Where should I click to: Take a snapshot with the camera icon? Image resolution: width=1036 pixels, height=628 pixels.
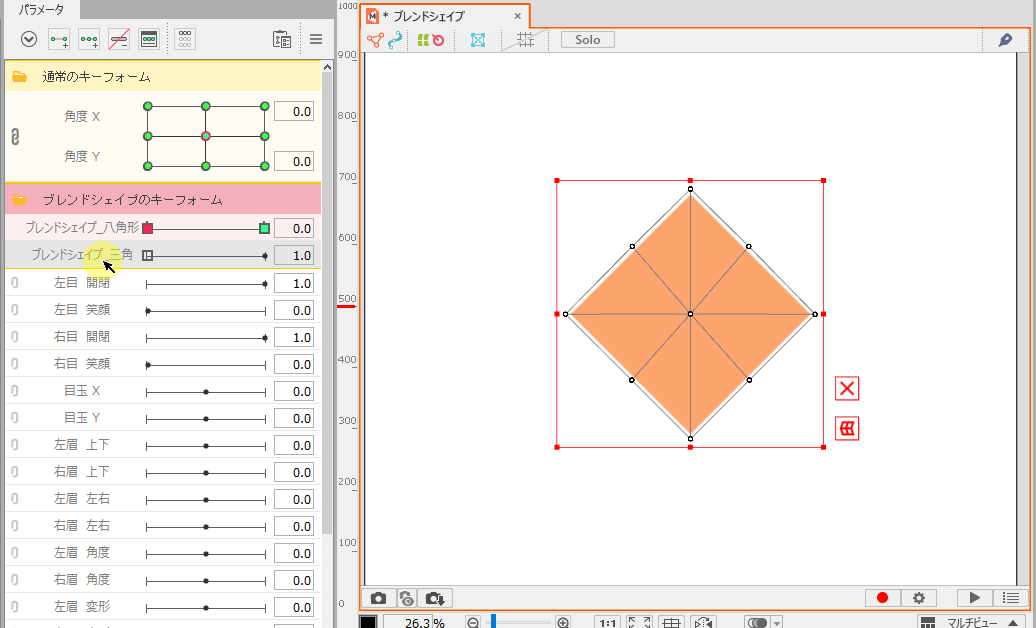pos(379,597)
